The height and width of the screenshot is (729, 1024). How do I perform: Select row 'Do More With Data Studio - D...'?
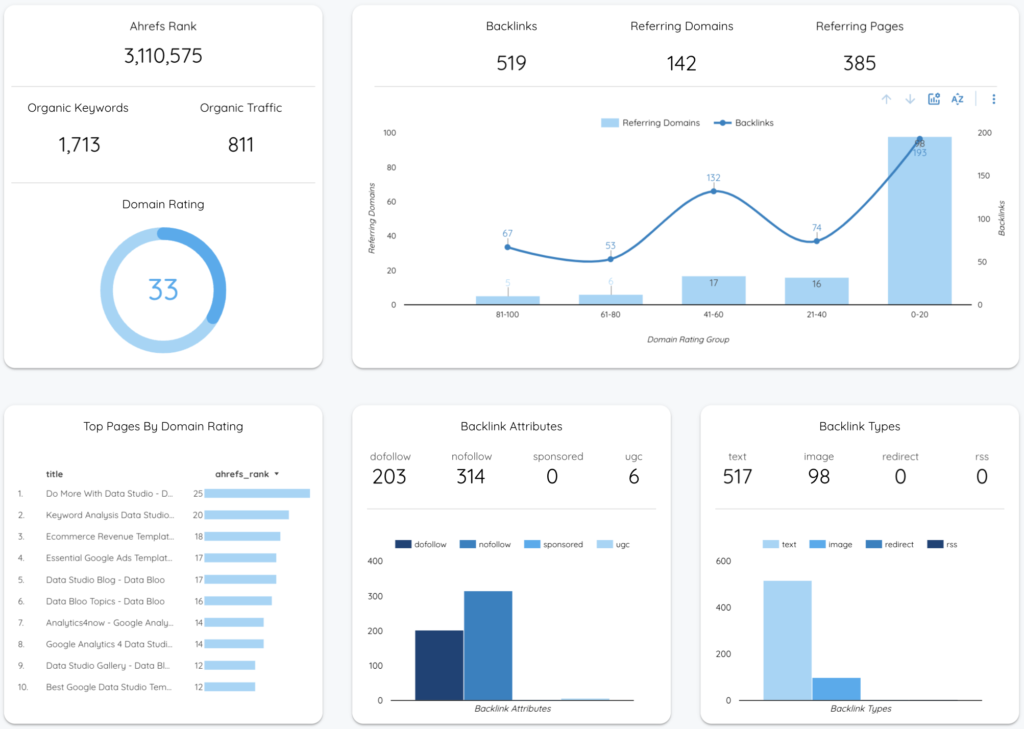point(163,494)
